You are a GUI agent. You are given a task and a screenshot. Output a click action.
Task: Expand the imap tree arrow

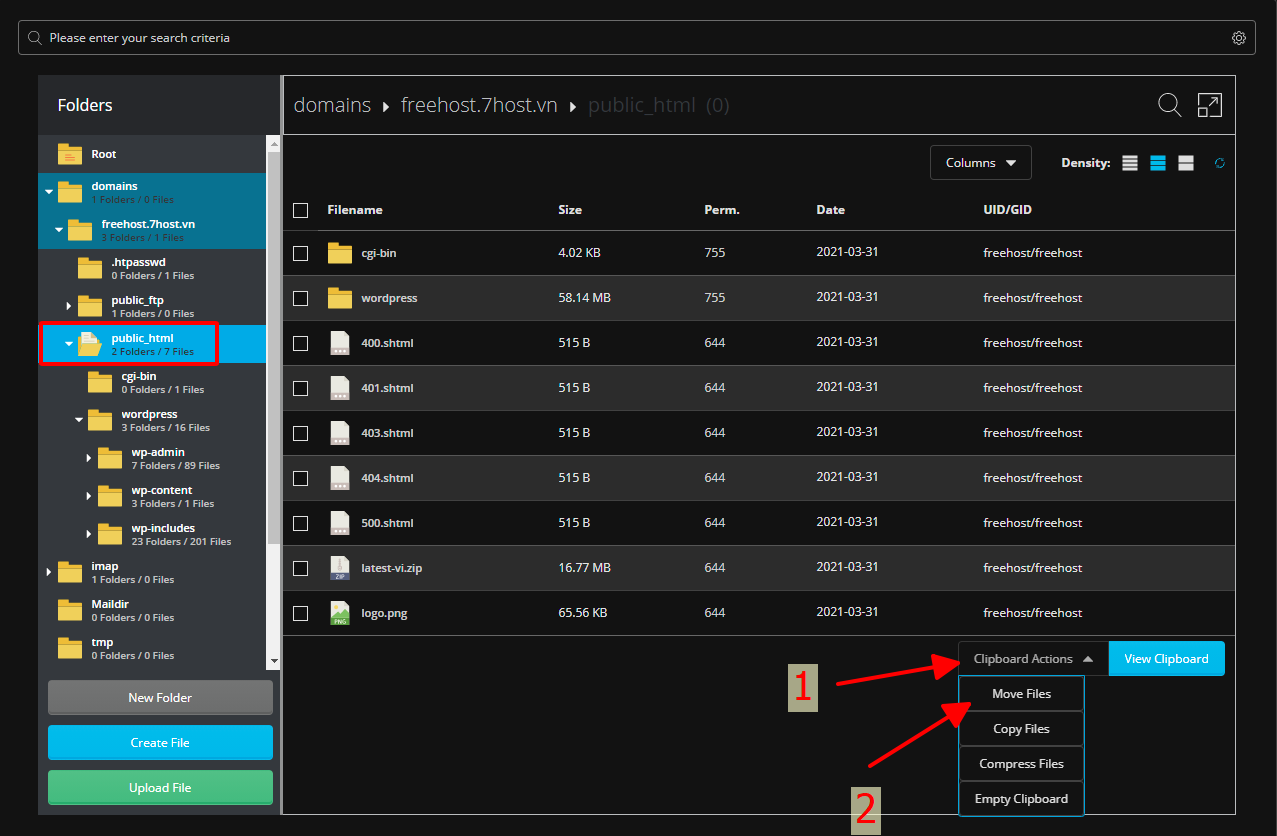pos(48,572)
